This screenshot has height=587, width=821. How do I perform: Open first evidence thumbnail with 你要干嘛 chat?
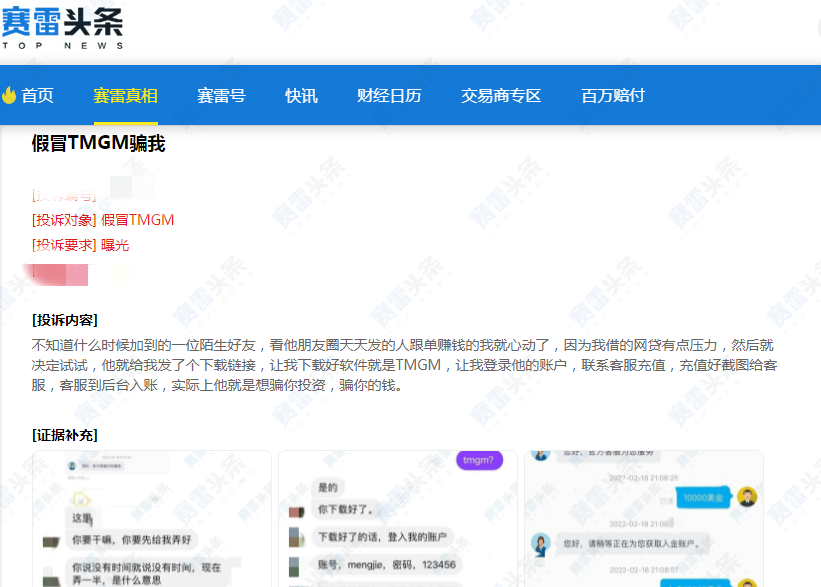click(152, 519)
